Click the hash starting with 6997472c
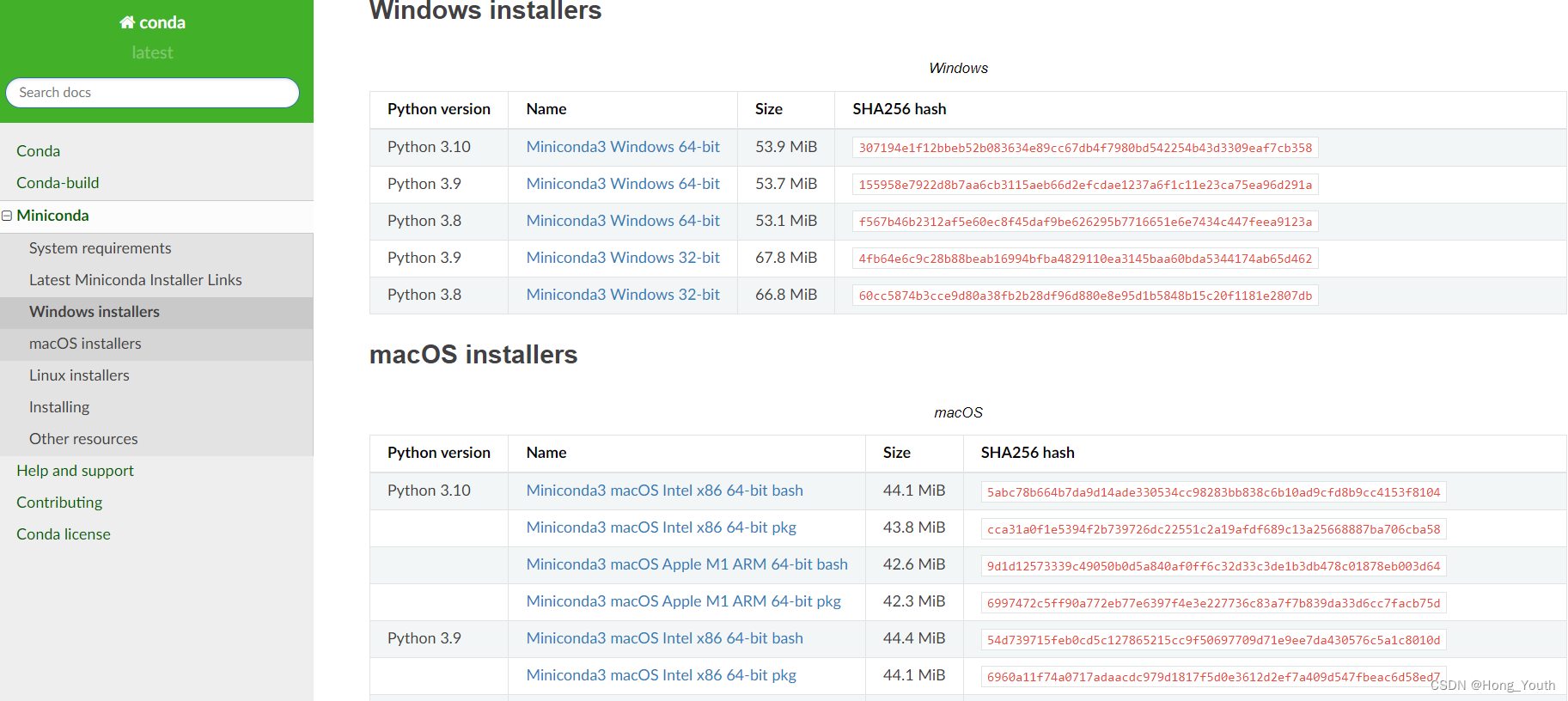Viewport: 1568px width, 701px height. 1213,603
